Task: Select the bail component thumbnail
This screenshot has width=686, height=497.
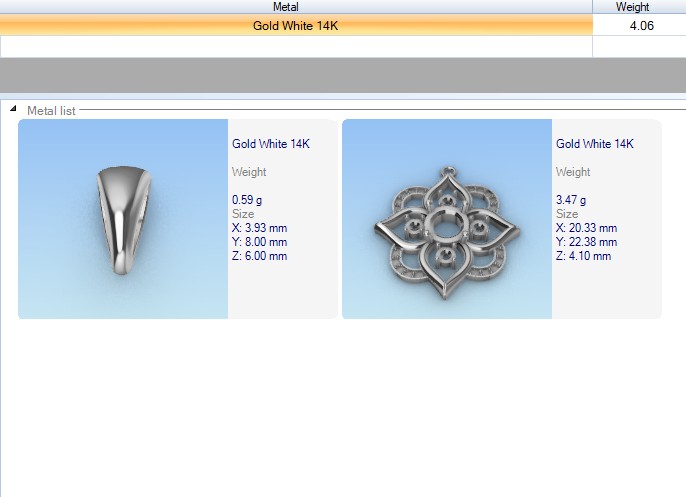Action: click(123, 219)
